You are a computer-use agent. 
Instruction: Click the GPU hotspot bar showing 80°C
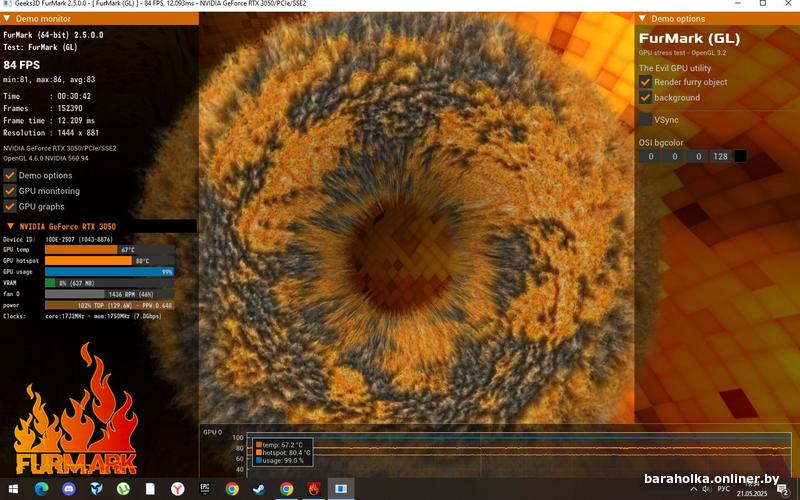click(110, 261)
